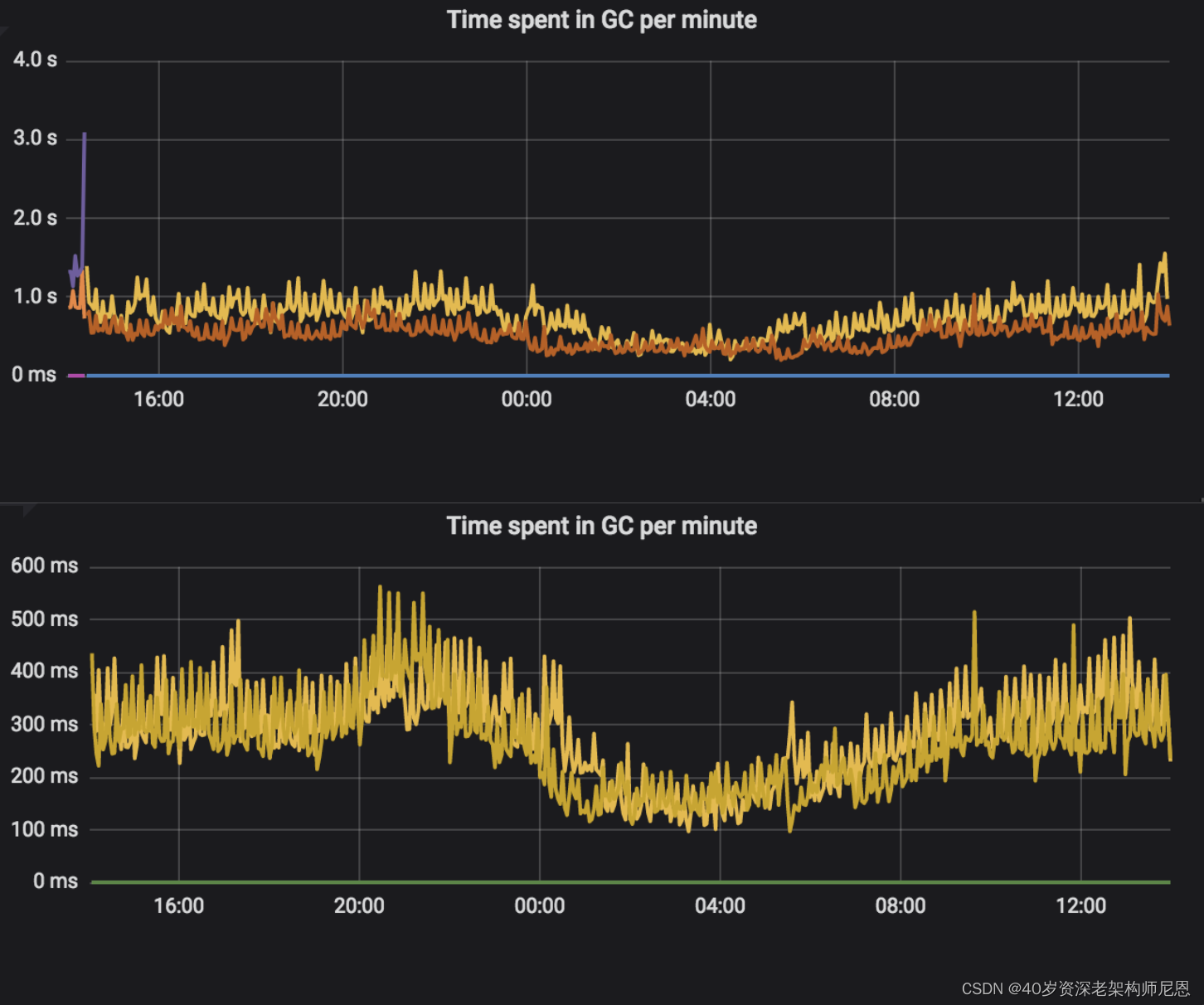
Task: Click the 04:00 time label in the top chart
Action: pos(711,400)
